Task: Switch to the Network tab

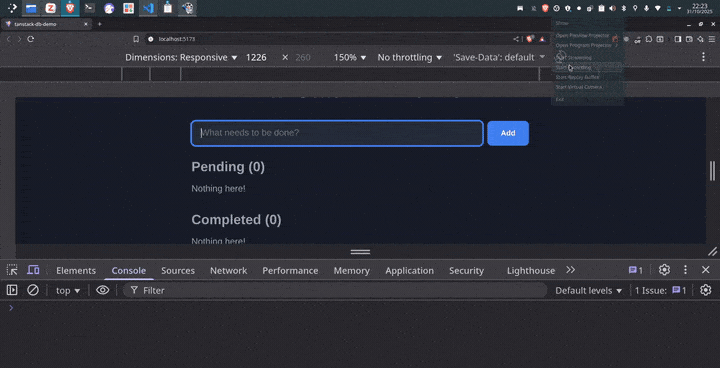Action: click(x=229, y=271)
